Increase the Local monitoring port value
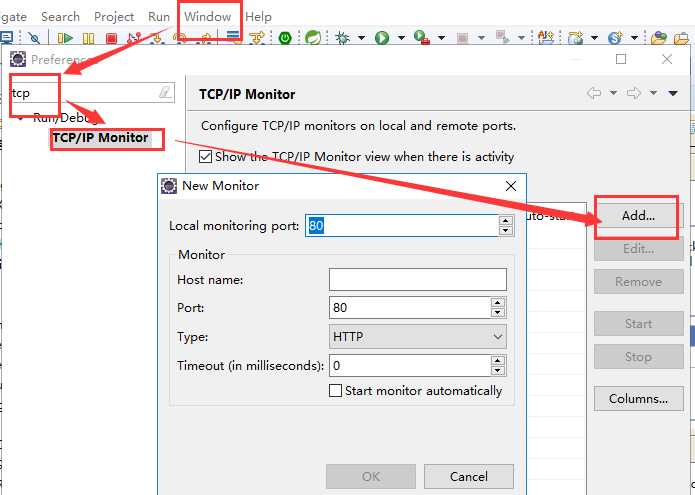Screen dimensions: 695x495 click(x=505, y=221)
